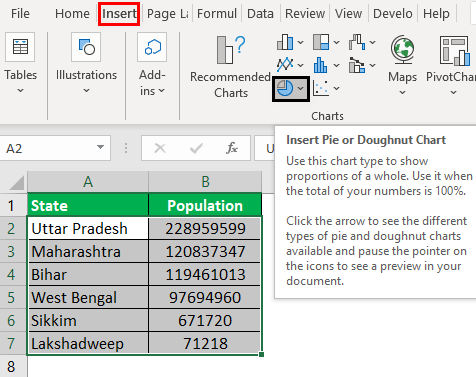The image size is (476, 377).
Task: Select the Lakshadweep cell
Action: (x=88, y=343)
